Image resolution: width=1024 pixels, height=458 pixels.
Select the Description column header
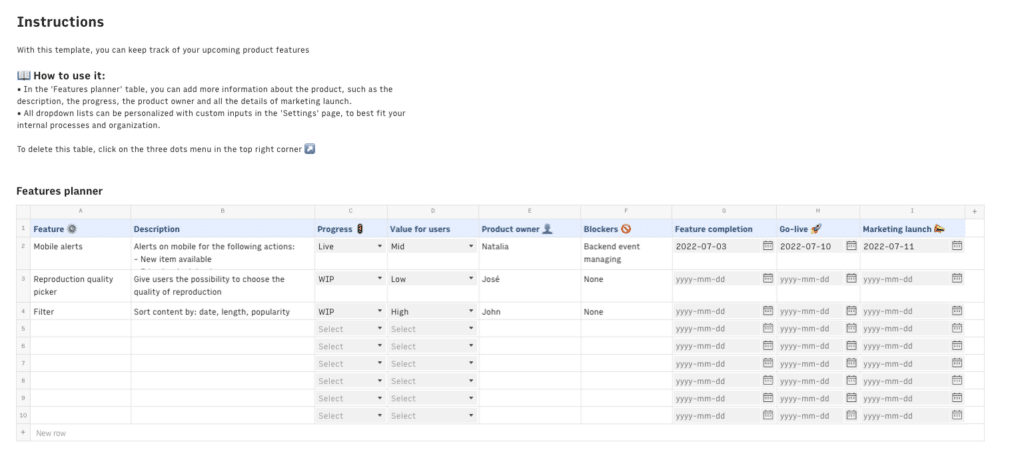pos(223,229)
